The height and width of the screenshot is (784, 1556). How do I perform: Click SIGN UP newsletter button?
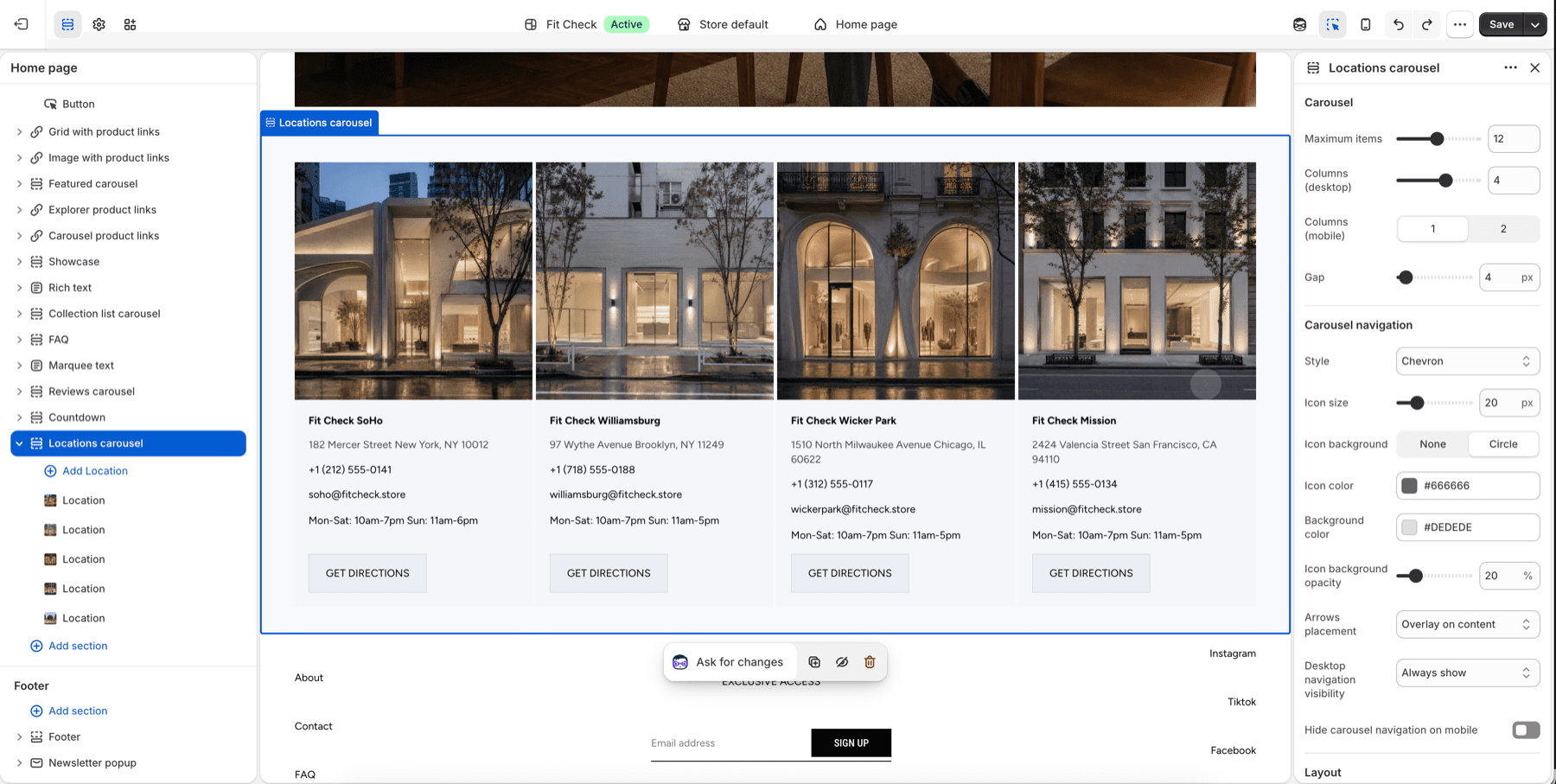851,743
